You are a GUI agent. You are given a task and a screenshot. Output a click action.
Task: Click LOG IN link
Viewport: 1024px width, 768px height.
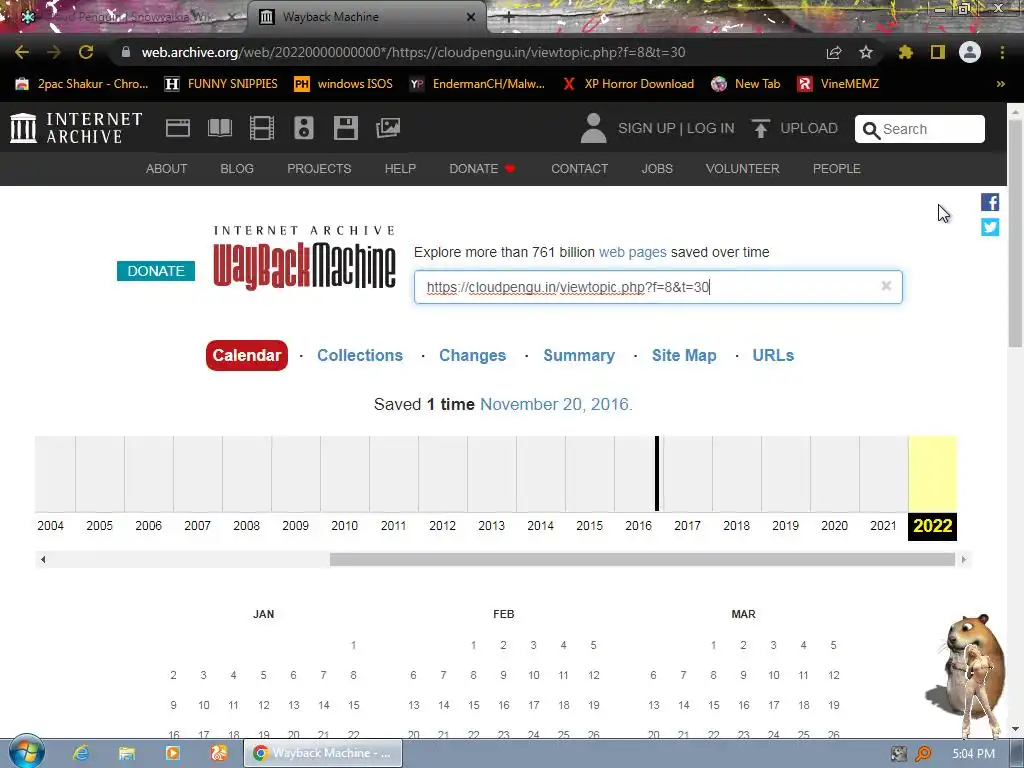[711, 128]
